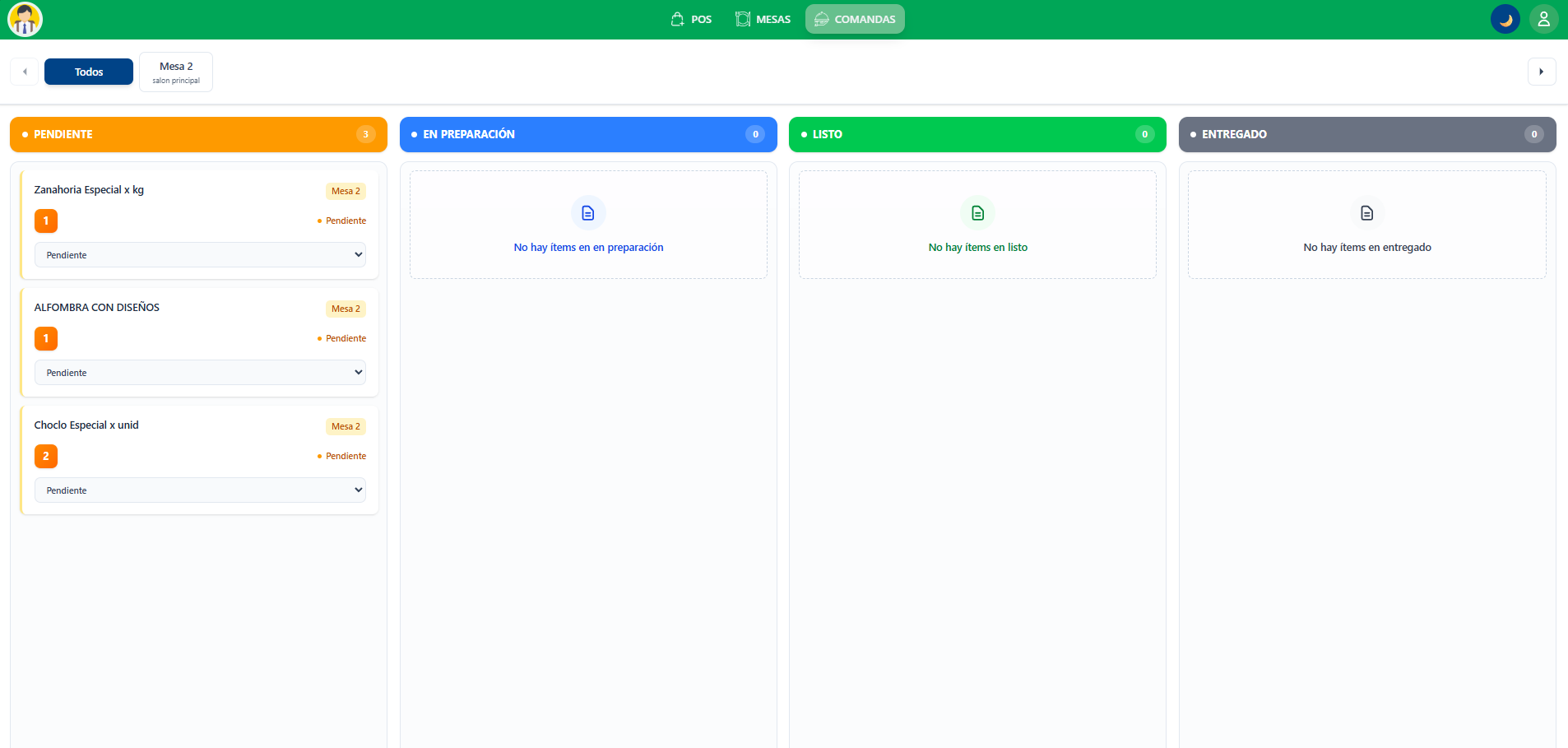Filter orders by Mesa 2
1568x748 pixels.
pos(176,72)
